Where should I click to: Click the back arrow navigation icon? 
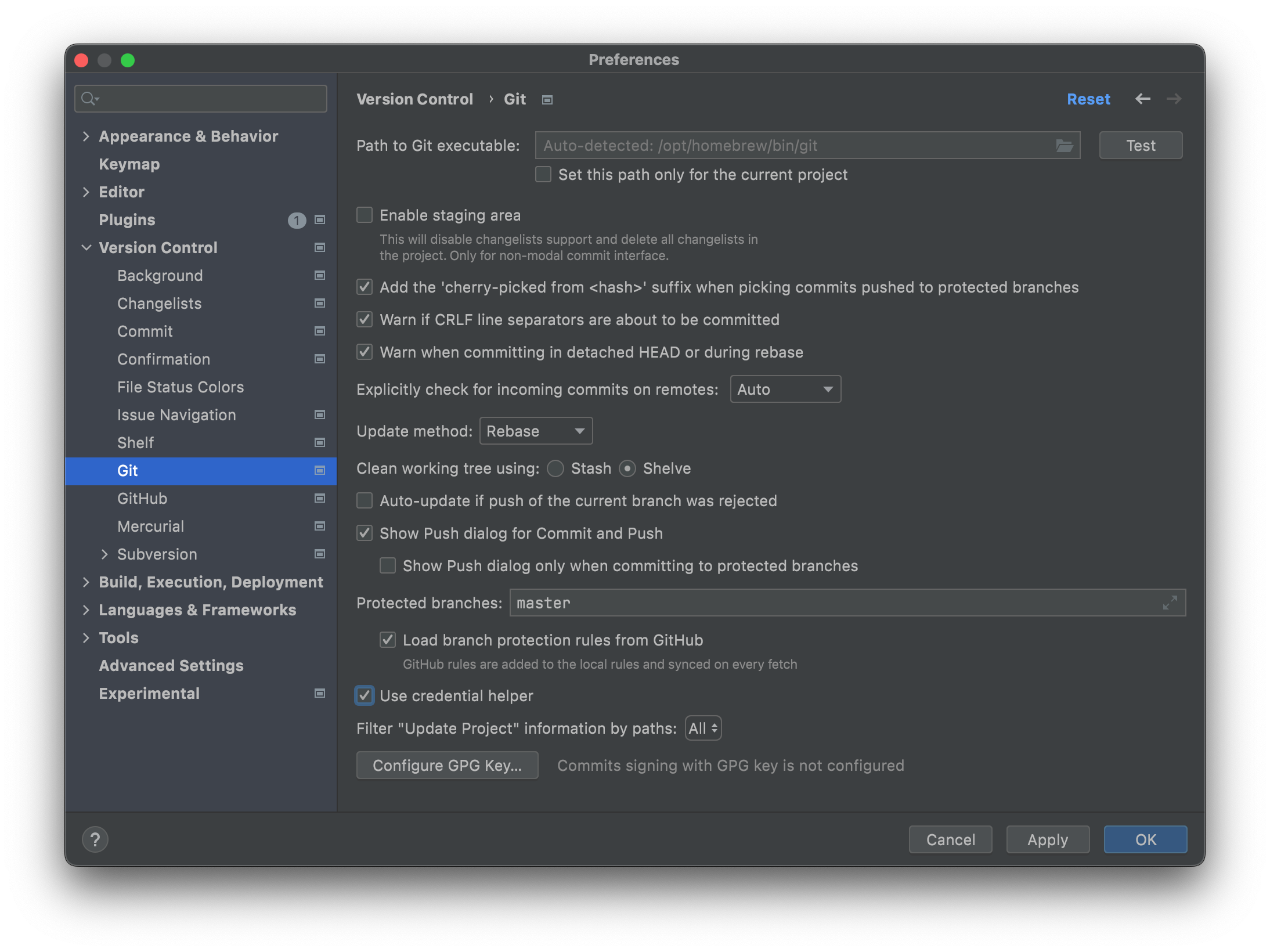point(1142,99)
